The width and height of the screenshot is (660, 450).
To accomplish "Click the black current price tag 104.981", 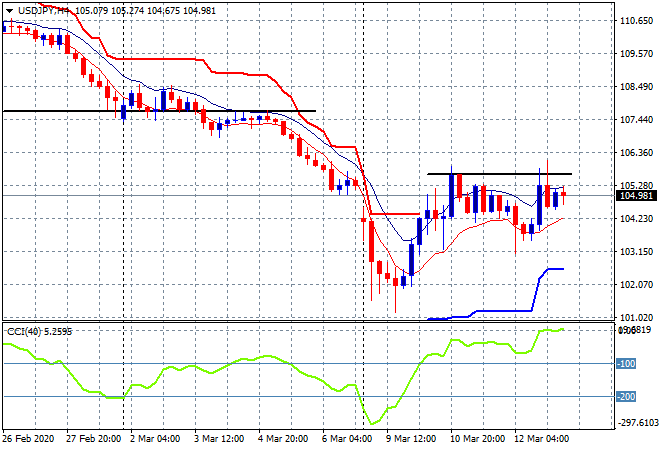I will 636,196.
